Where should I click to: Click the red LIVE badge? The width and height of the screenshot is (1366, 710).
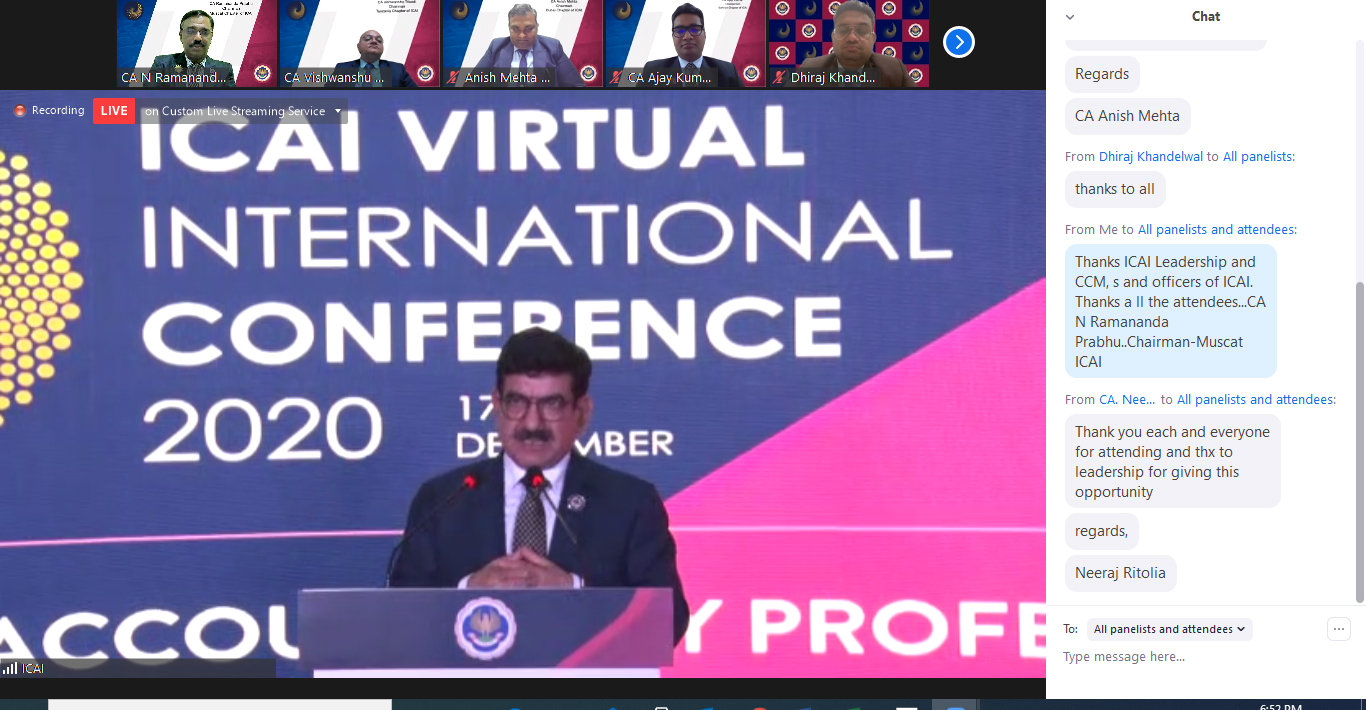click(114, 111)
